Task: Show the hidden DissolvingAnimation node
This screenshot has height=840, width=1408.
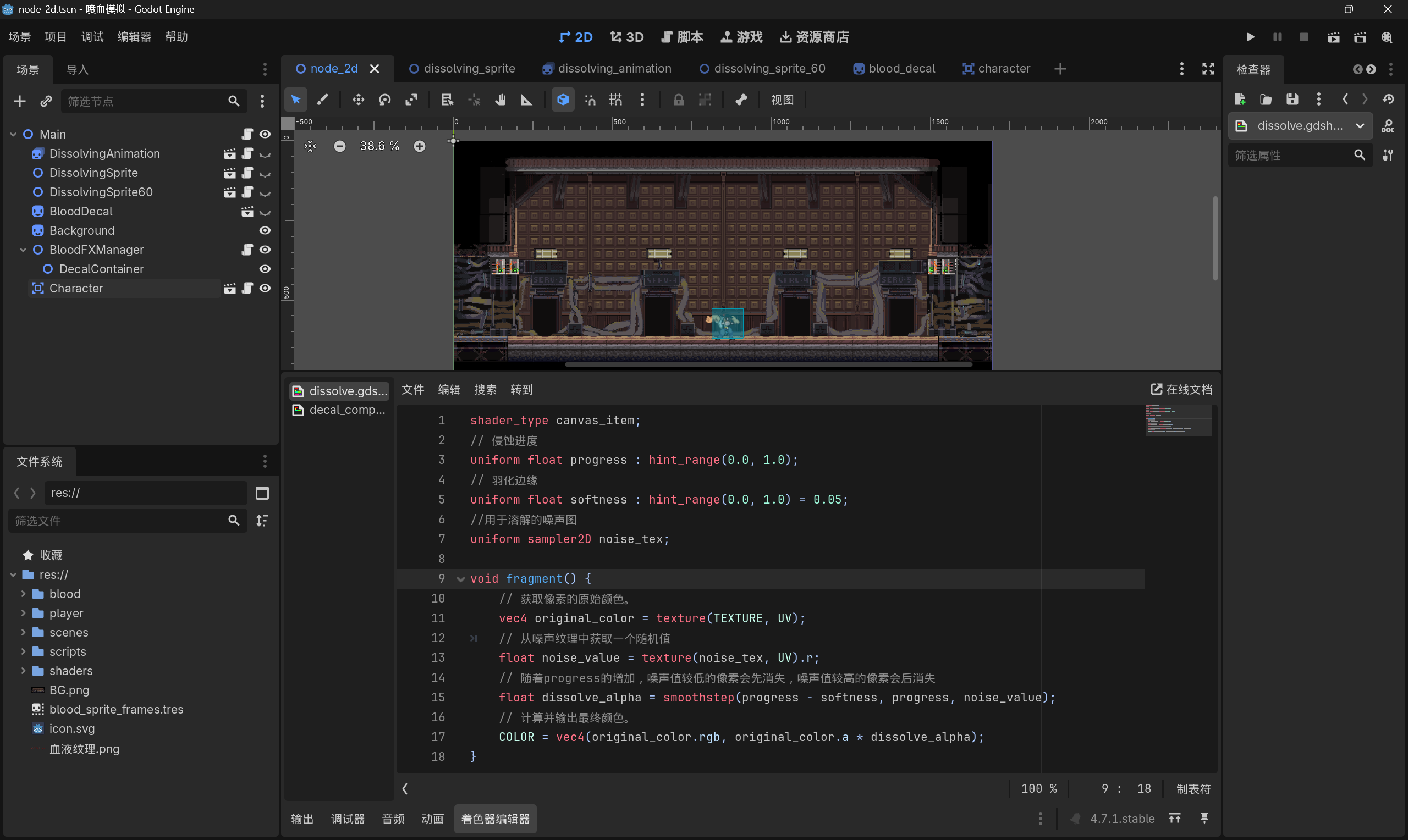Action: (x=265, y=154)
